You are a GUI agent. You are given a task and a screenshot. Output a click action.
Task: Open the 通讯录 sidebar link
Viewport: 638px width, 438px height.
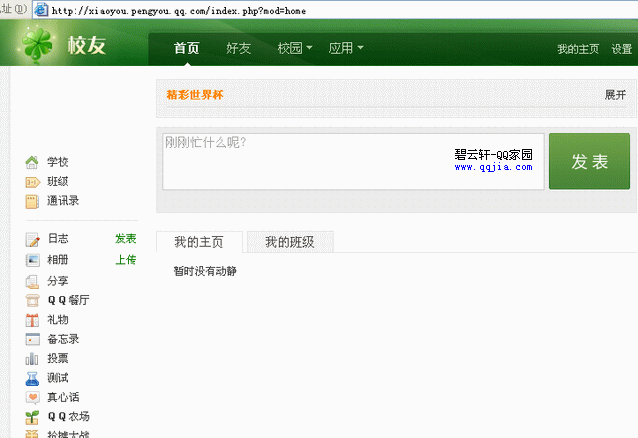63,201
